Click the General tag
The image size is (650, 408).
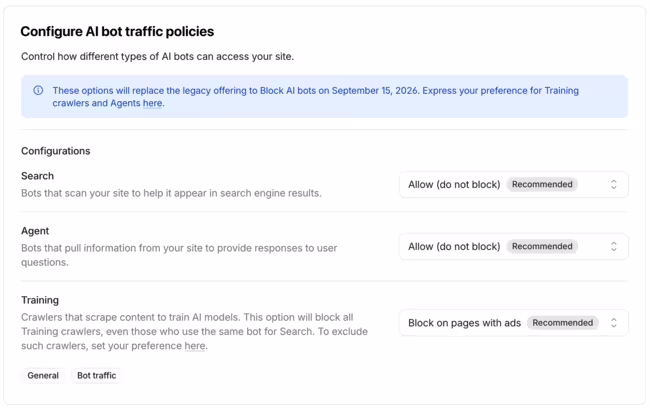43,376
